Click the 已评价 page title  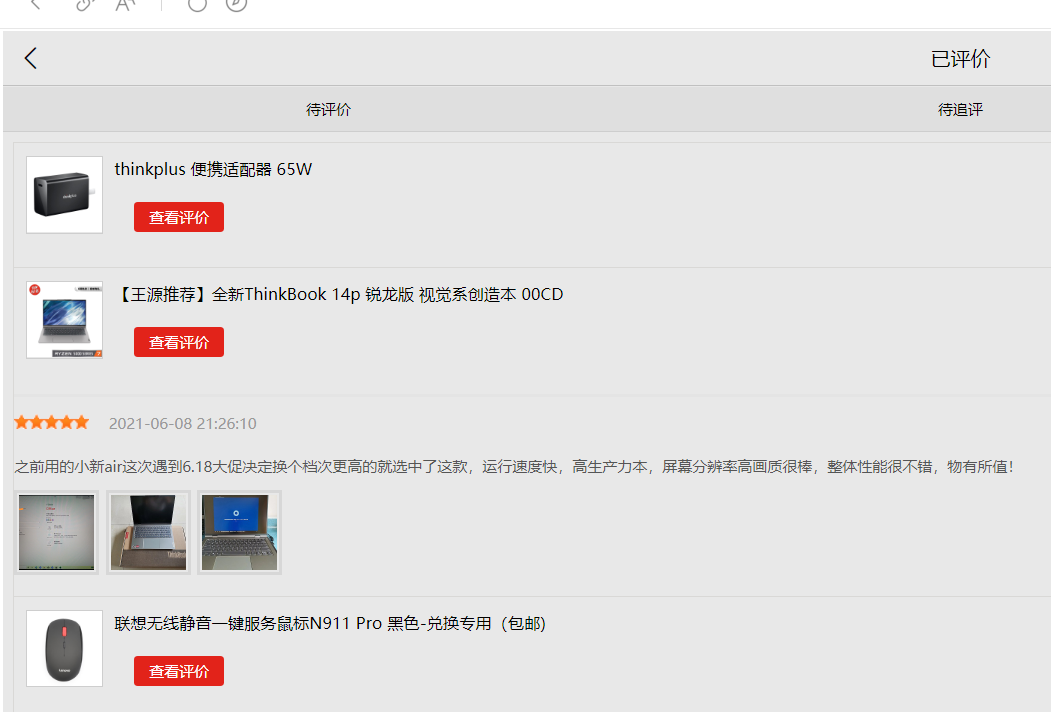960,59
